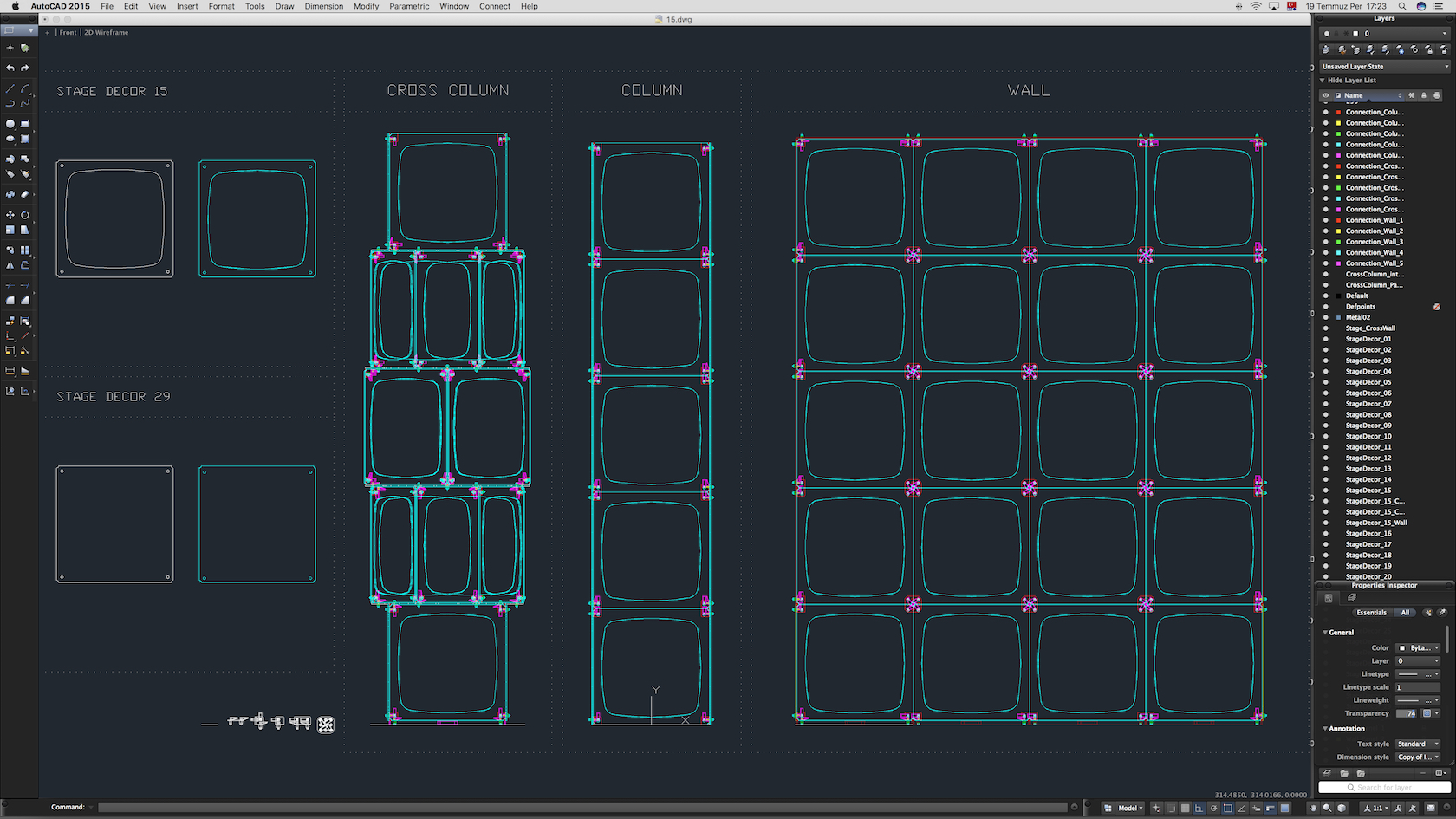Image resolution: width=1456 pixels, height=819 pixels.
Task: Click the Mirror tool icon
Action: [x=10, y=265]
